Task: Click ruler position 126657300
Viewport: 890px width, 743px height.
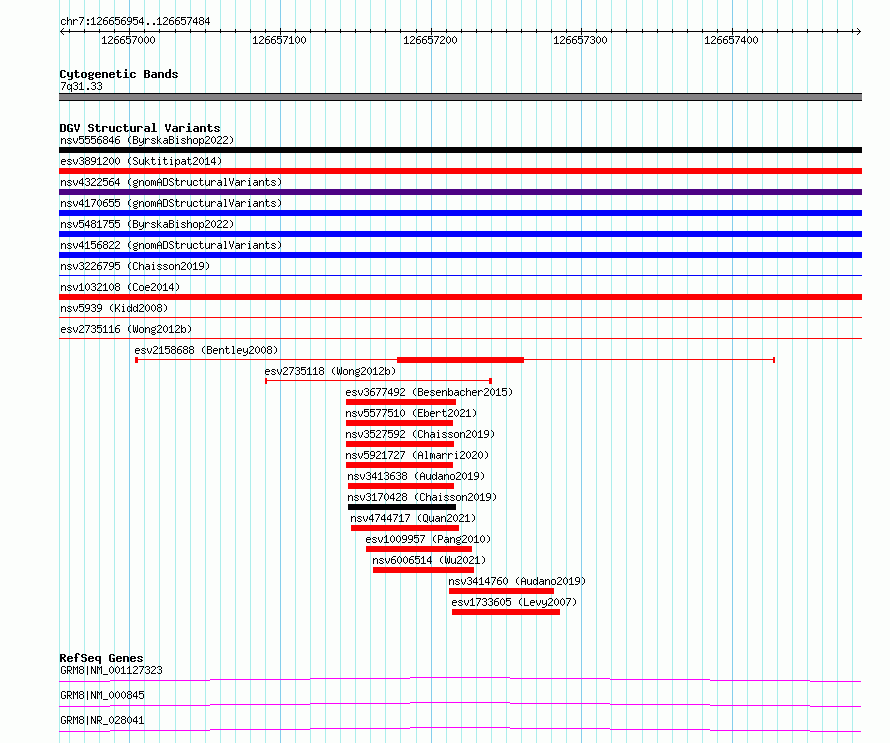Action: tap(580, 40)
